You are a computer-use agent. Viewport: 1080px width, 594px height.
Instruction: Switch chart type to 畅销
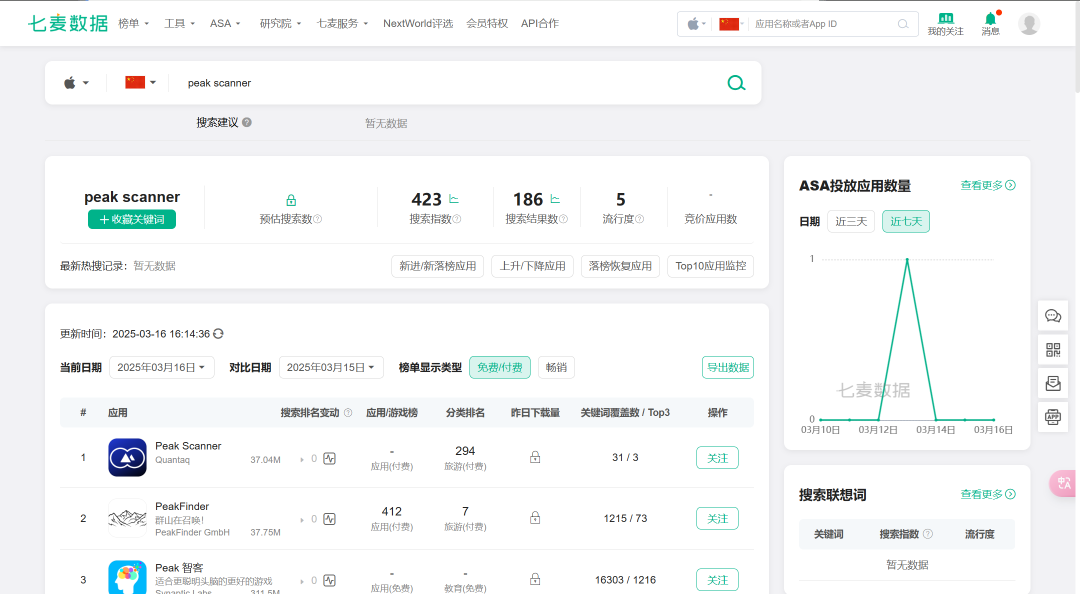point(556,367)
